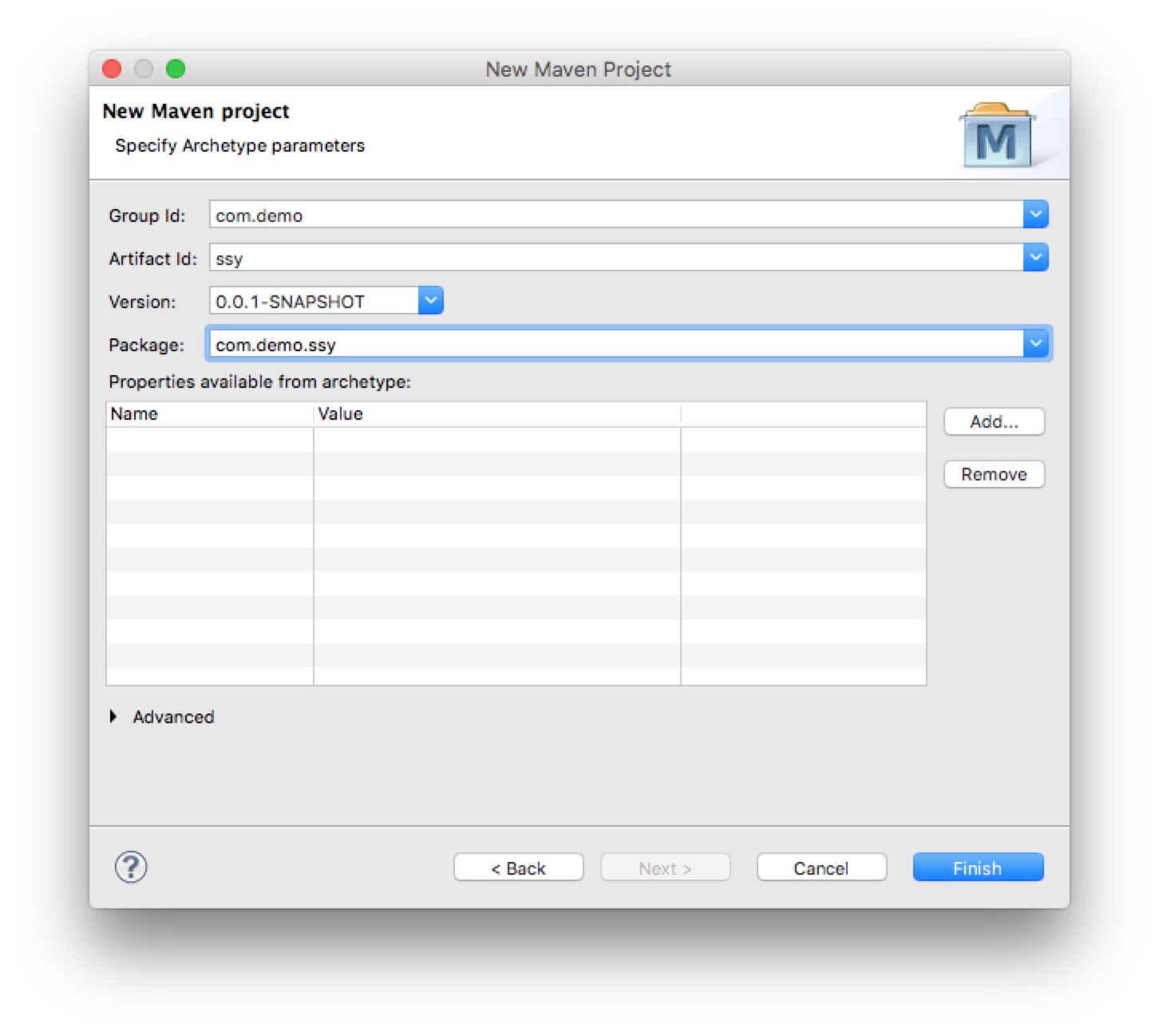Click the green zoom window button
1159x1036 pixels.
[176, 69]
